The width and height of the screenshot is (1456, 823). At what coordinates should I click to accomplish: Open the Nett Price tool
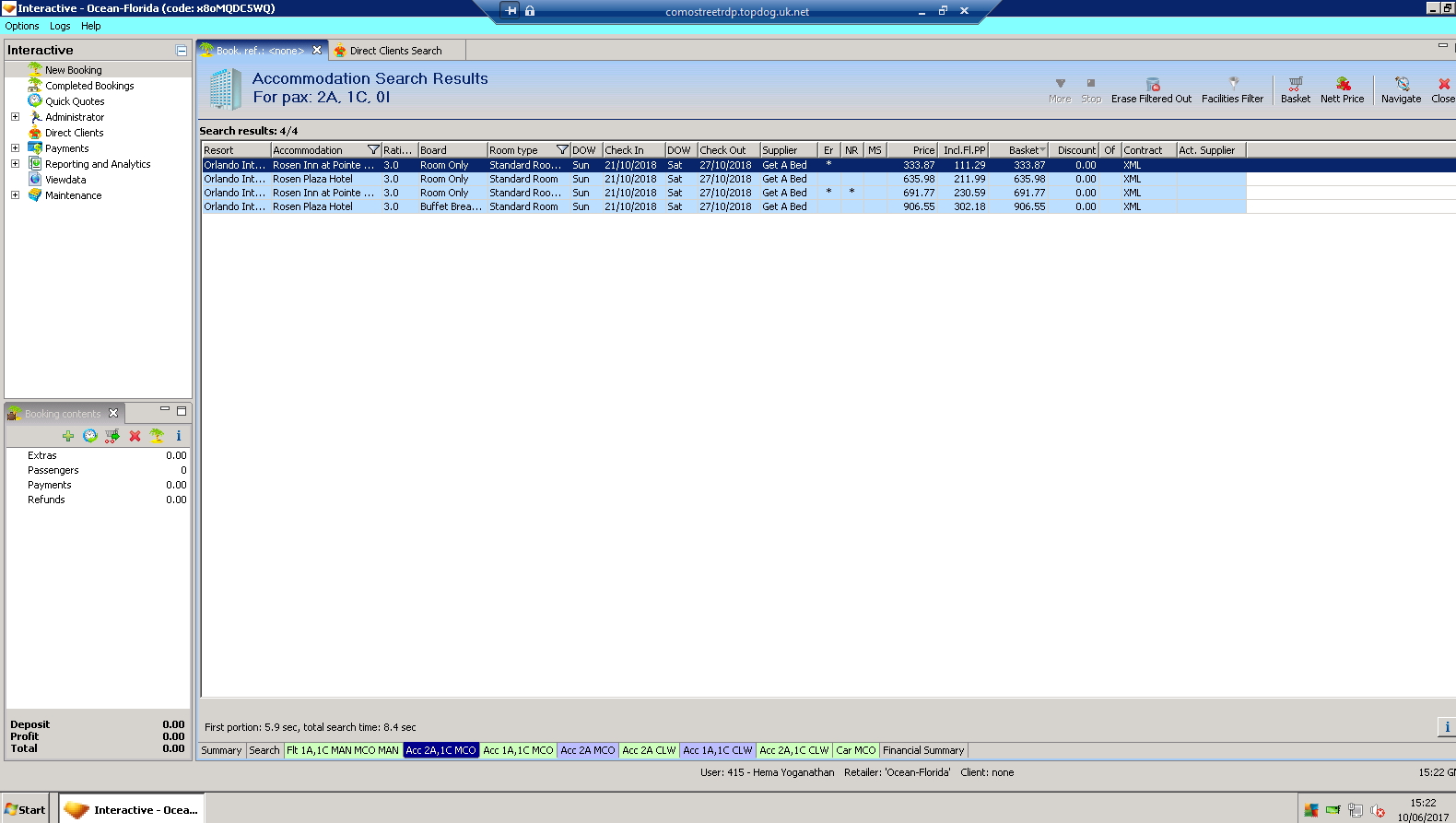pos(1342,84)
